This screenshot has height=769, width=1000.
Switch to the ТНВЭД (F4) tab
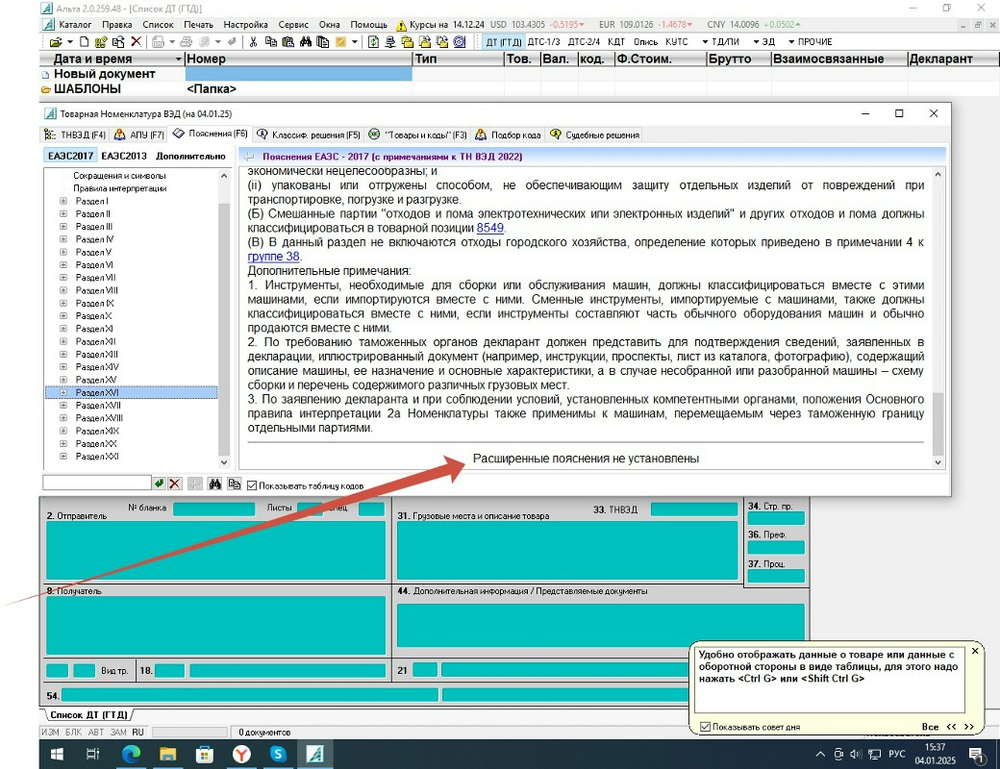75,135
